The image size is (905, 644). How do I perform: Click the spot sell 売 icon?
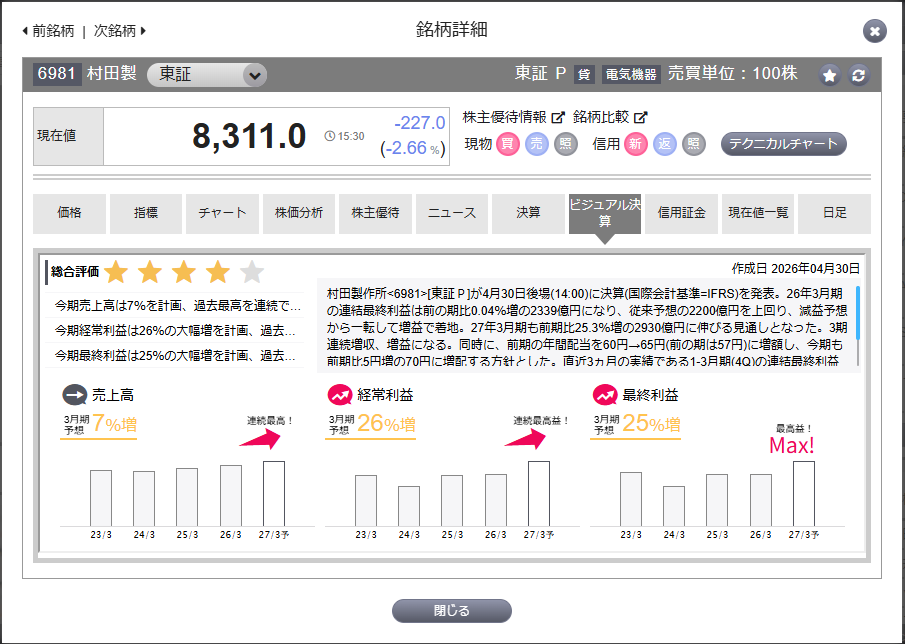[x=537, y=144]
